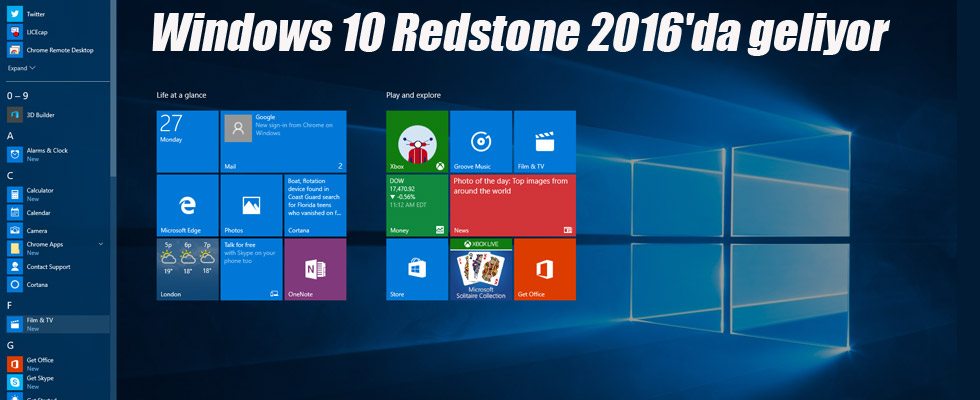Open Microsoft Solitaire Collection tile

coord(480,269)
